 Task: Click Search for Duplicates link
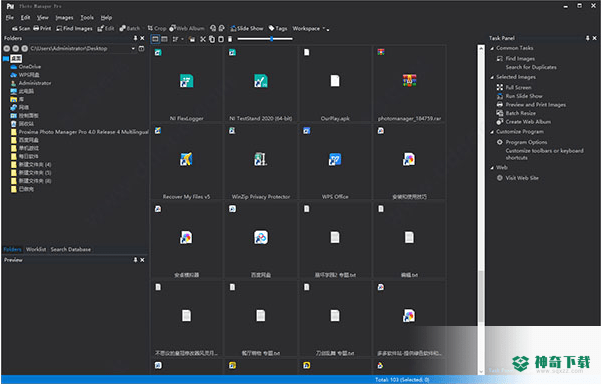[x=531, y=67]
